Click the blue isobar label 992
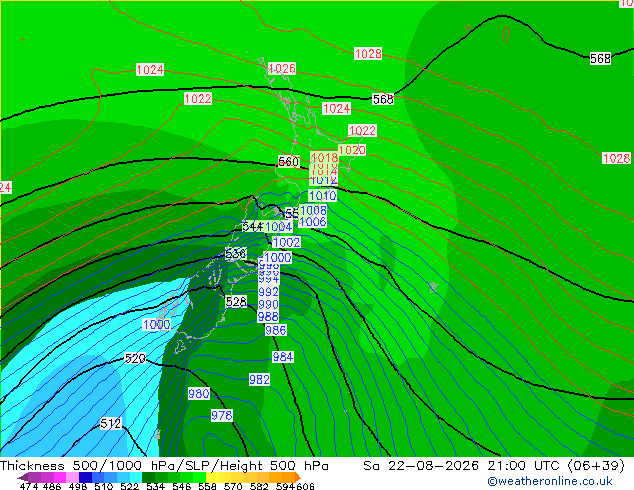This screenshot has height=490, width=634. click(x=268, y=291)
